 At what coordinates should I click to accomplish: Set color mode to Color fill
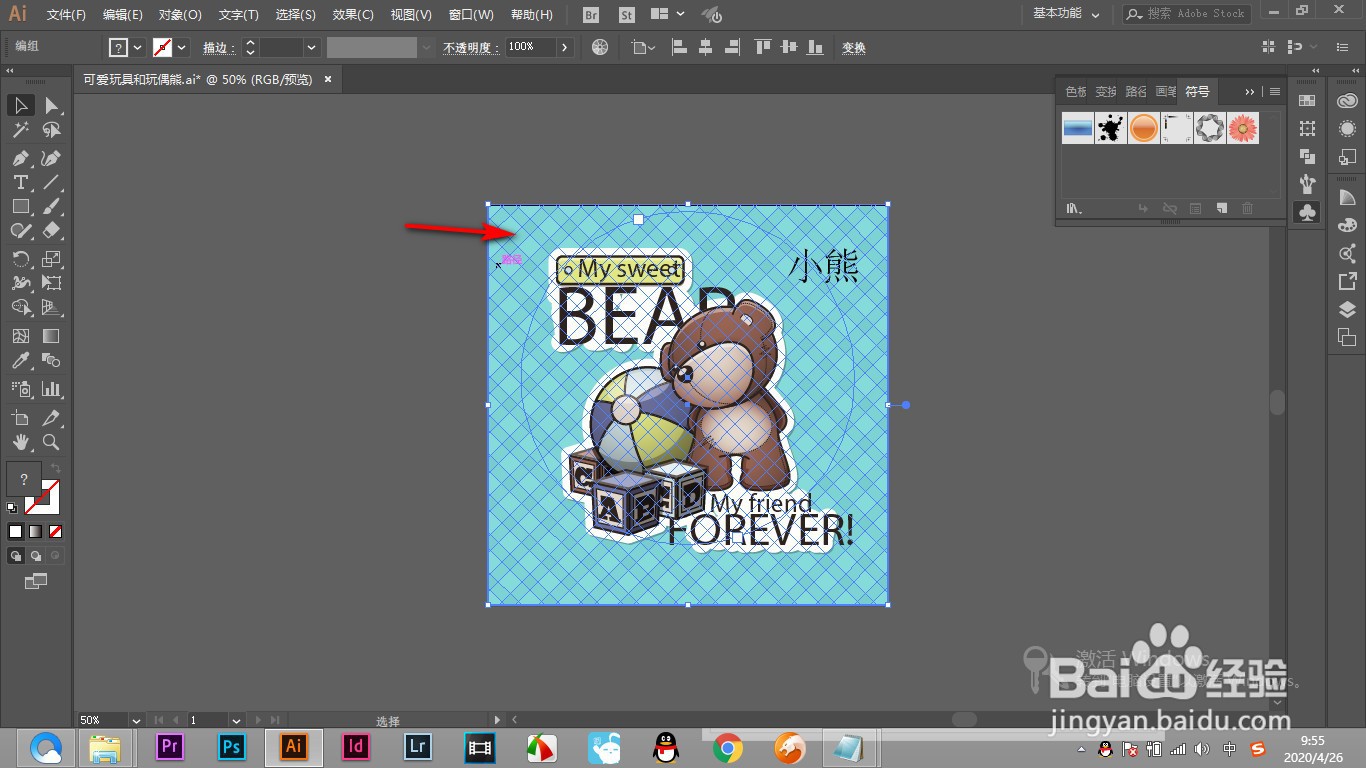15,531
